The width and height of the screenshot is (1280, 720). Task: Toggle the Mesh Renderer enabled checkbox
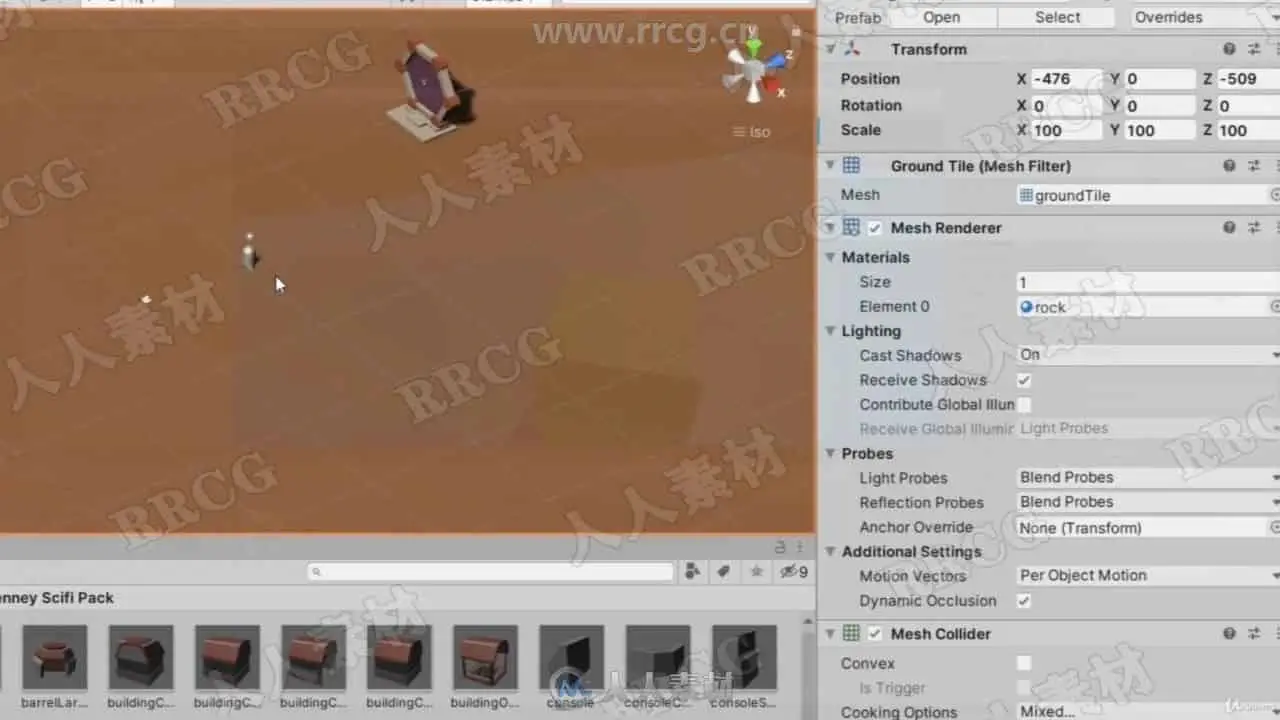875,228
